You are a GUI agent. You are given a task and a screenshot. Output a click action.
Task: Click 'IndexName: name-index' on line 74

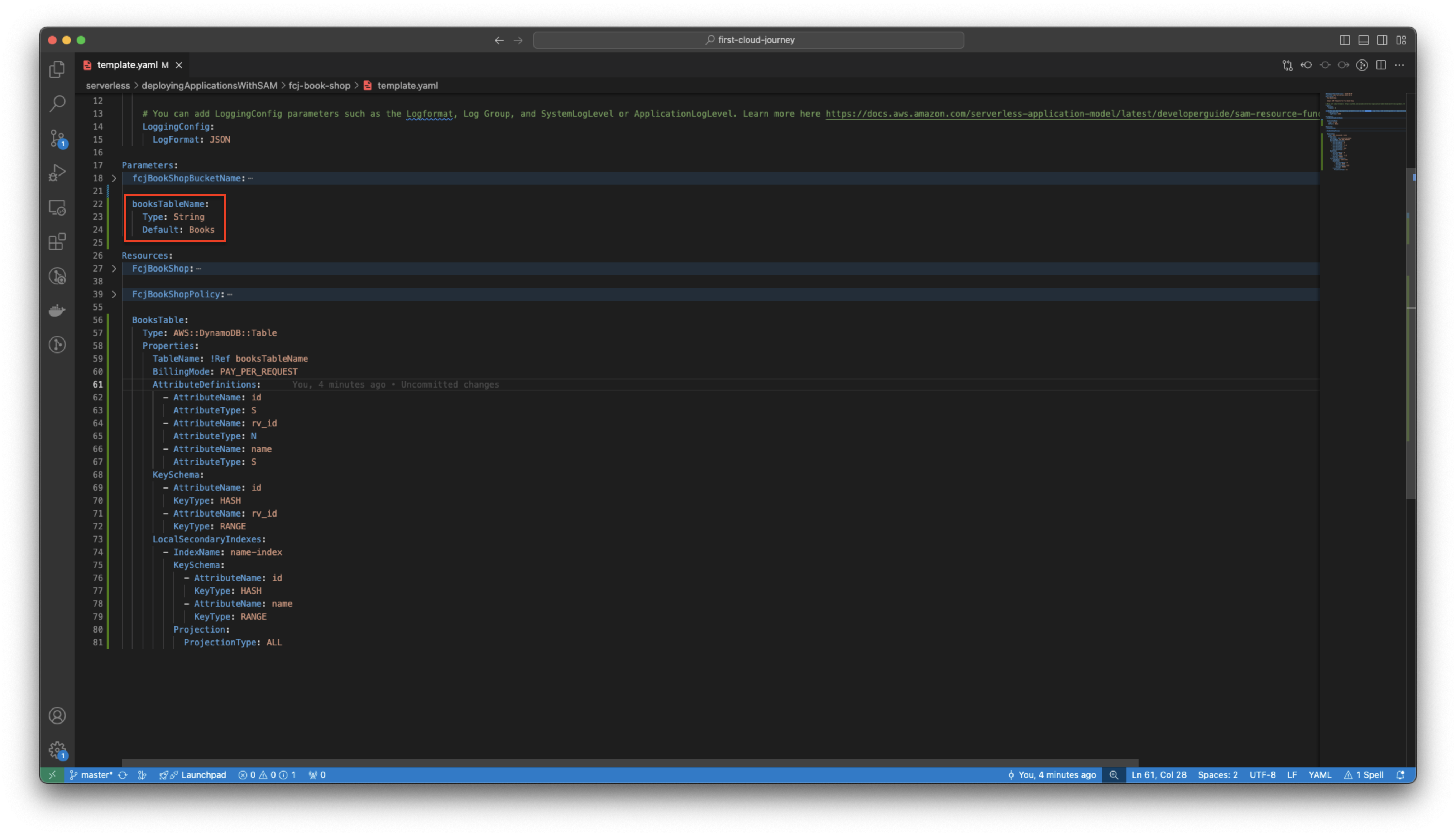tap(228, 552)
